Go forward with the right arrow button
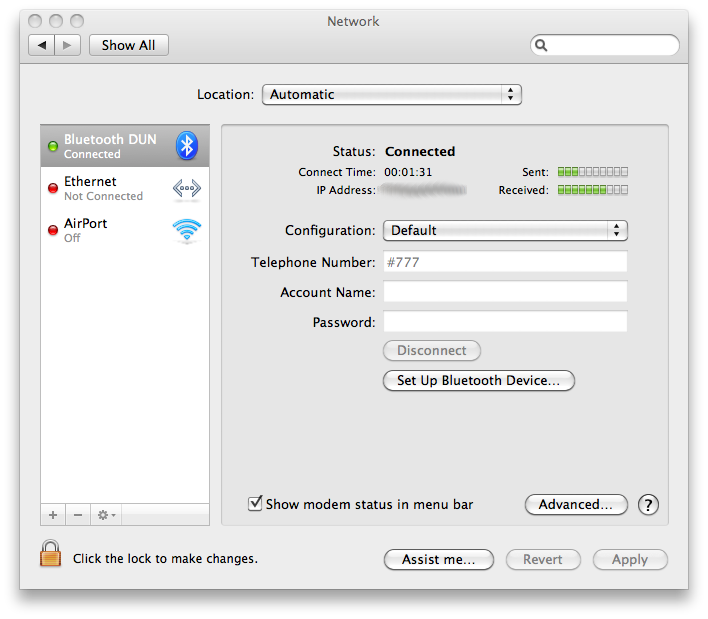 (68, 45)
